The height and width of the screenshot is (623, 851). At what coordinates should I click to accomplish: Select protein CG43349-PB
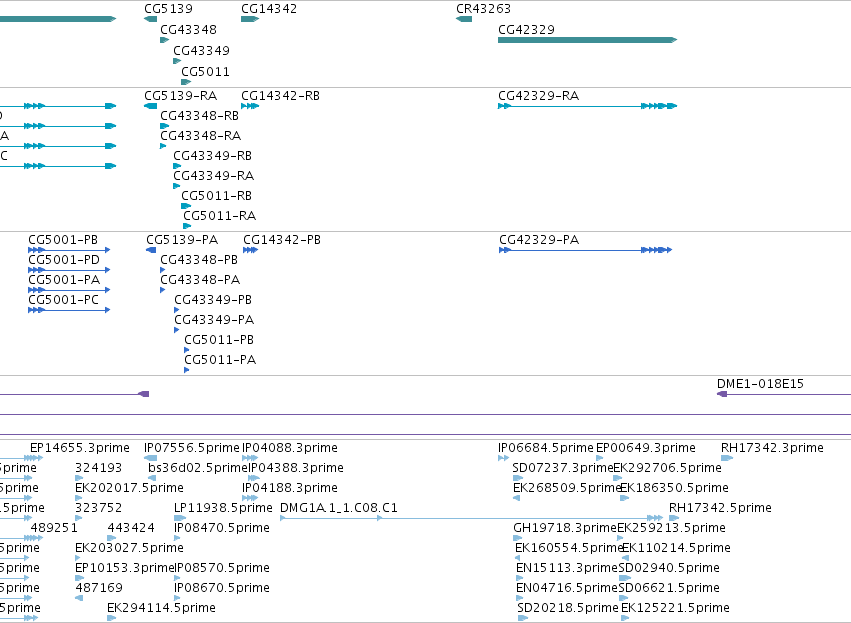(176, 310)
